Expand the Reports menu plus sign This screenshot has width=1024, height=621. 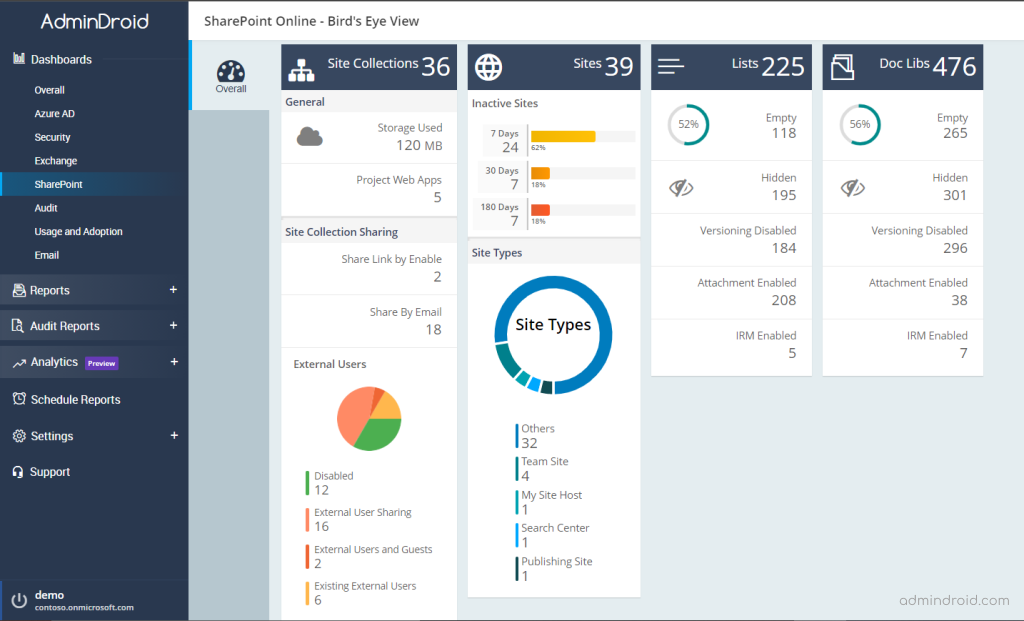coord(173,289)
